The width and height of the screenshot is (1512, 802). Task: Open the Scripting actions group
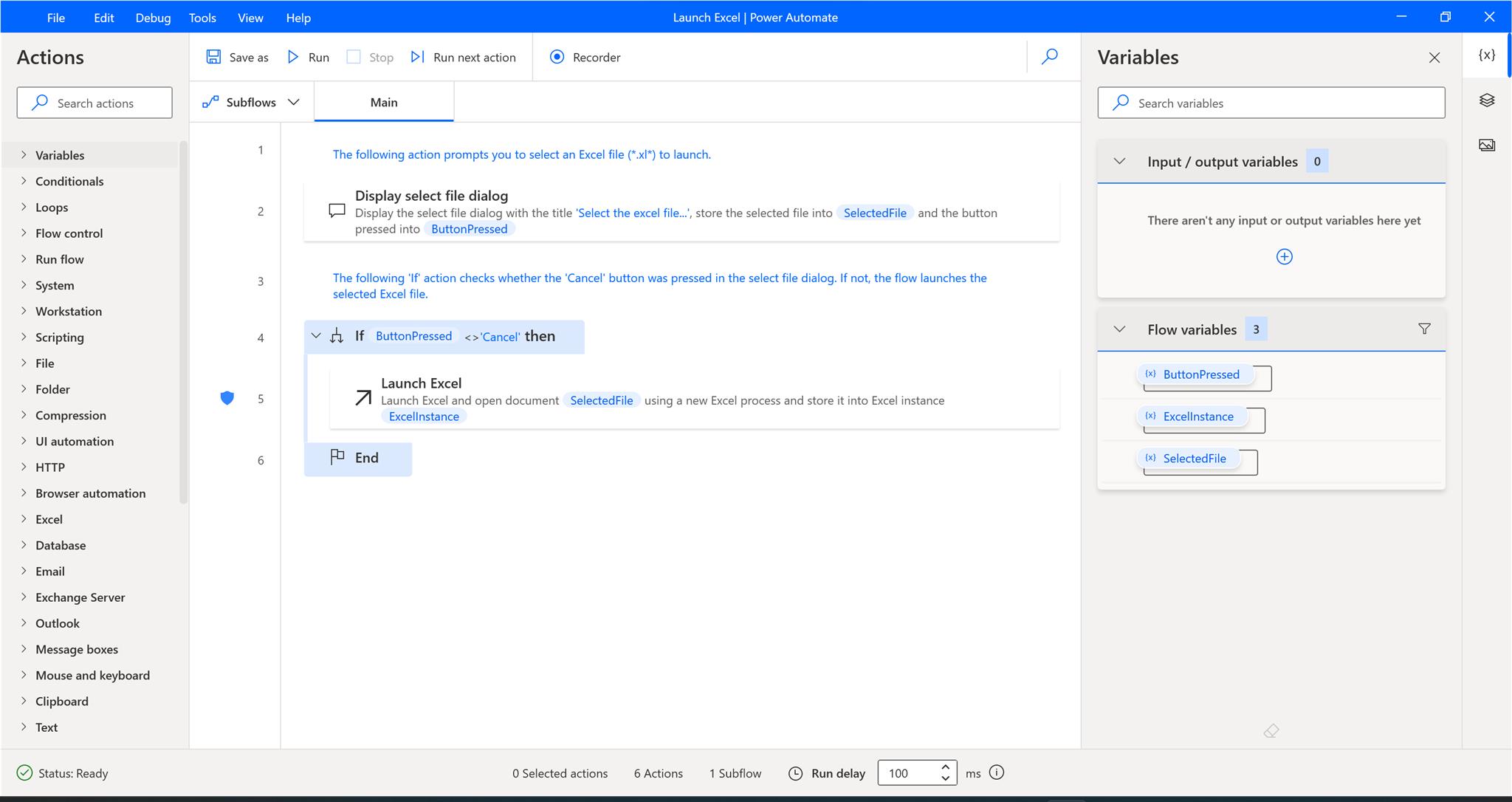click(60, 337)
